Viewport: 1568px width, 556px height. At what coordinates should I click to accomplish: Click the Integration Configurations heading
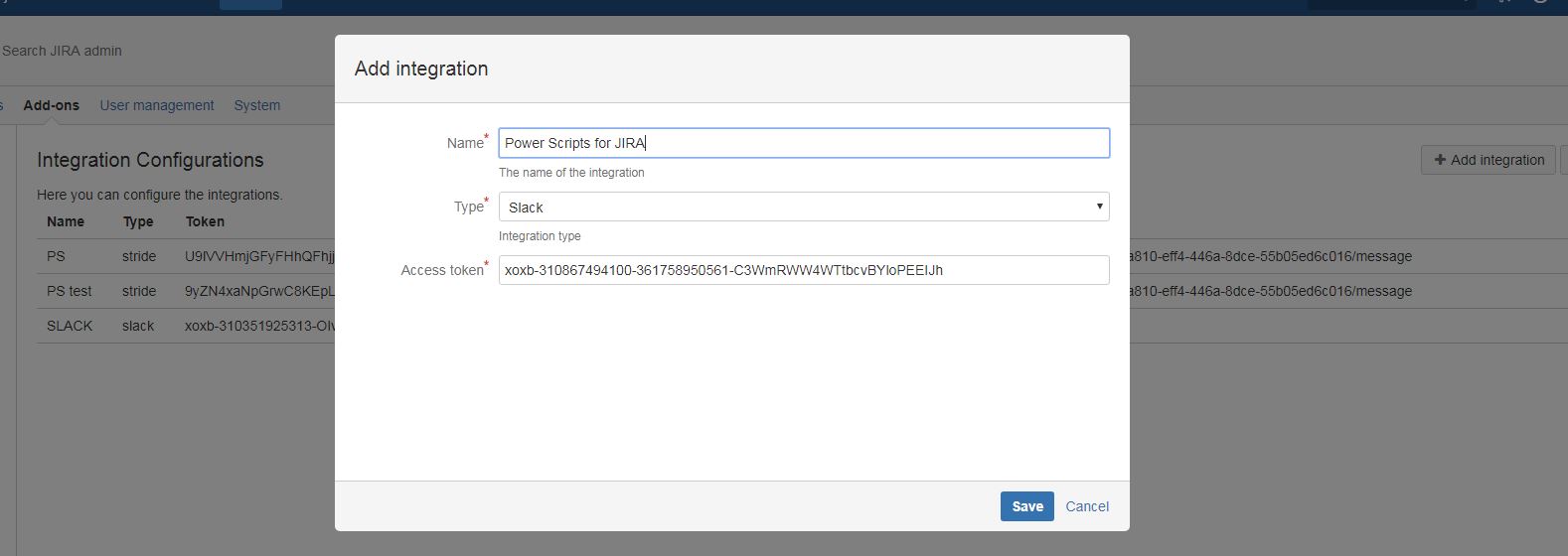[150, 160]
